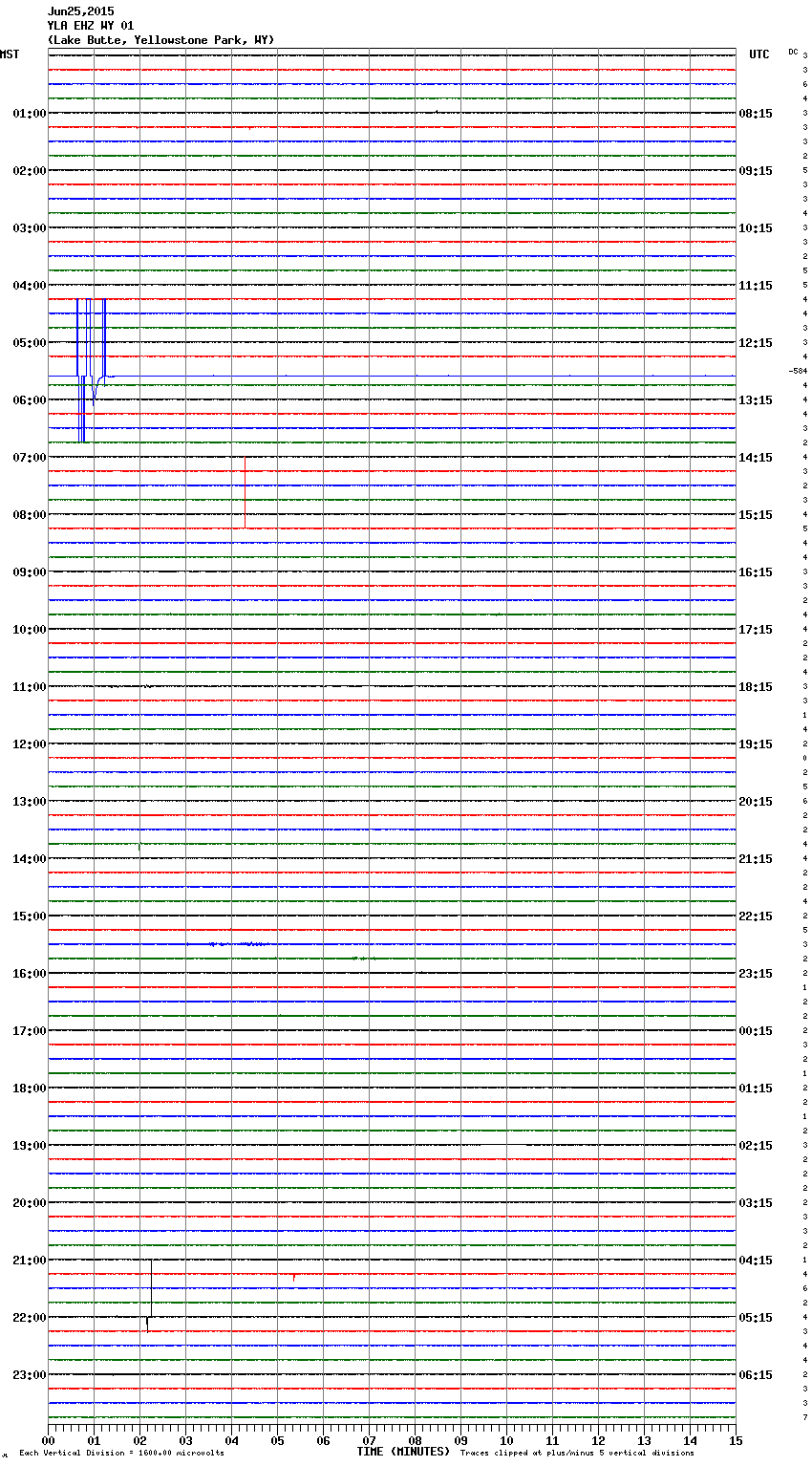812x1466 pixels.
Task: Select the station code YLA EHZ WY 01
Action: pos(91,26)
